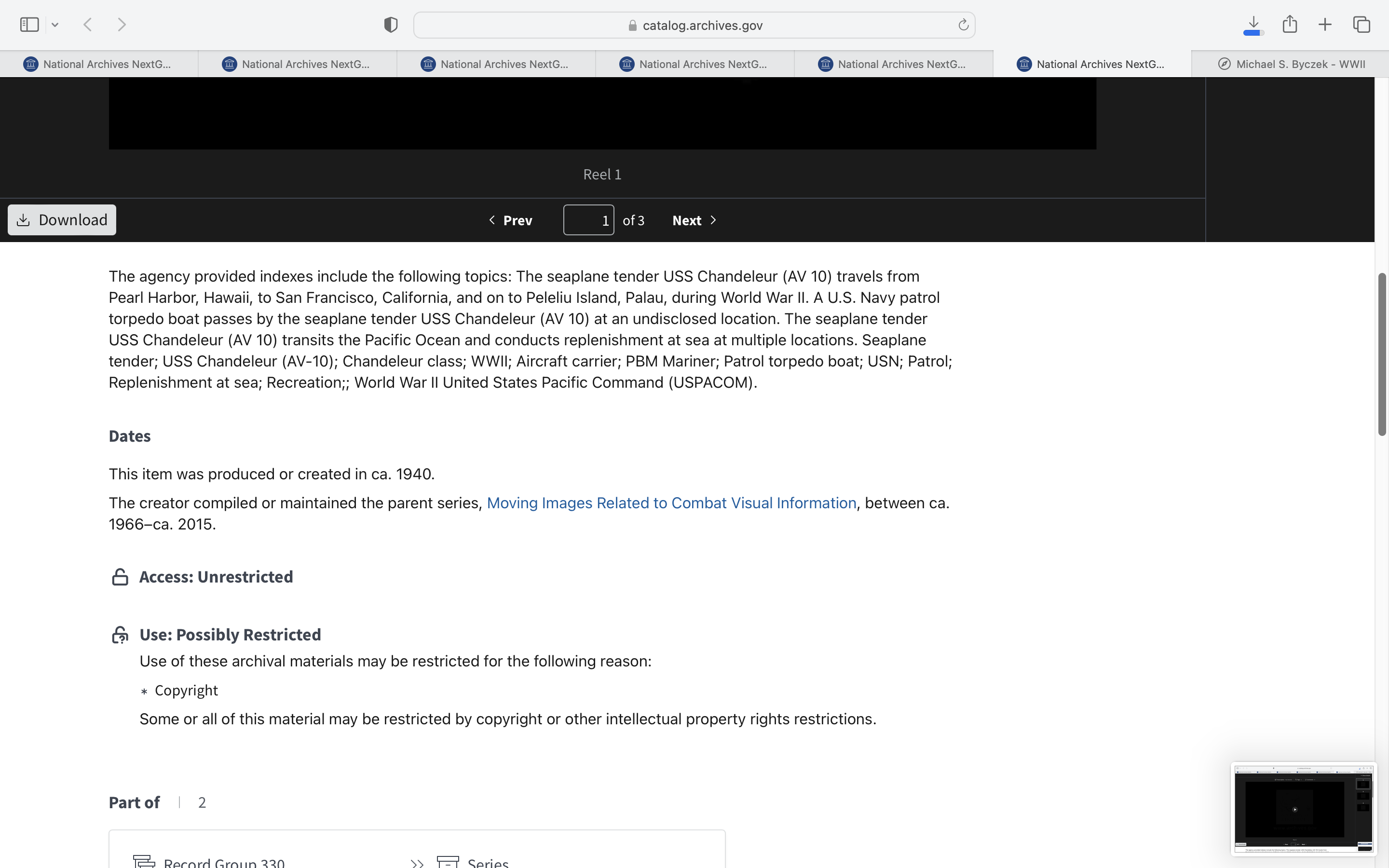Open Moving Images Related to Combat Visual Information link
Image resolution: width=1389 pixels, height=868 pixels.
(x=671, y=503)
